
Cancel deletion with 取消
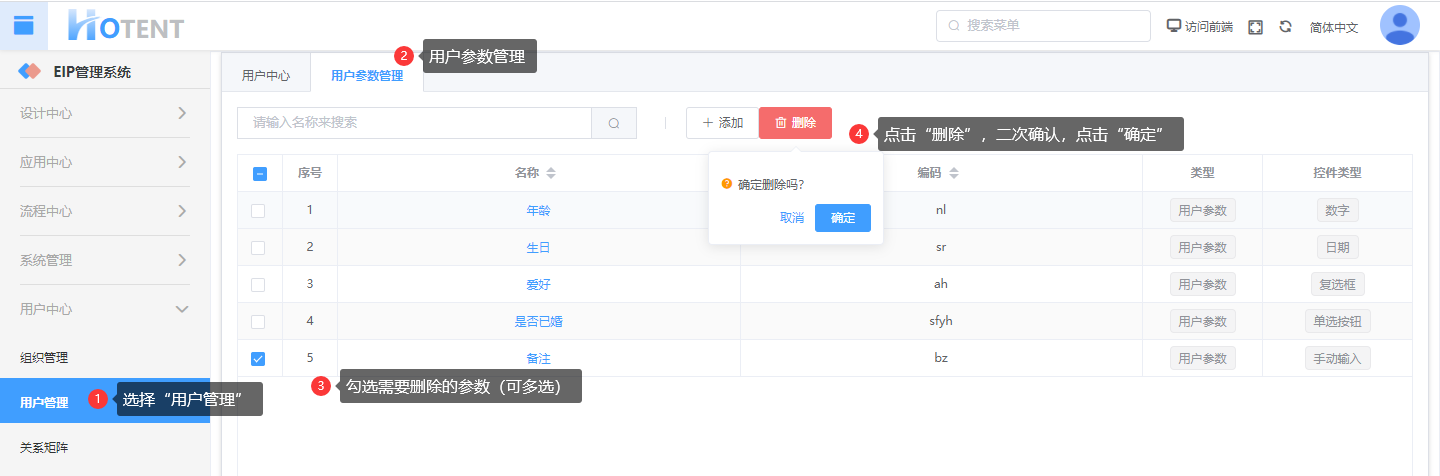click(x=792, y=218)
